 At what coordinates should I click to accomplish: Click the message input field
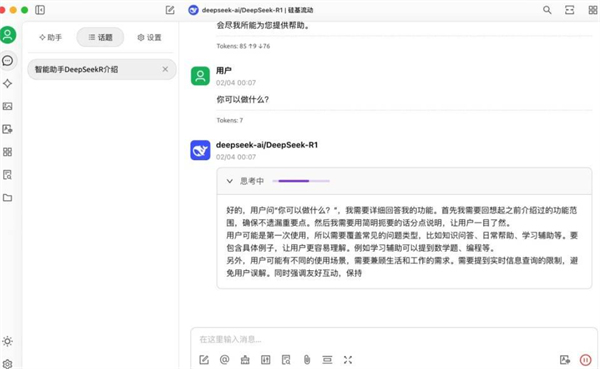(394, 339)
